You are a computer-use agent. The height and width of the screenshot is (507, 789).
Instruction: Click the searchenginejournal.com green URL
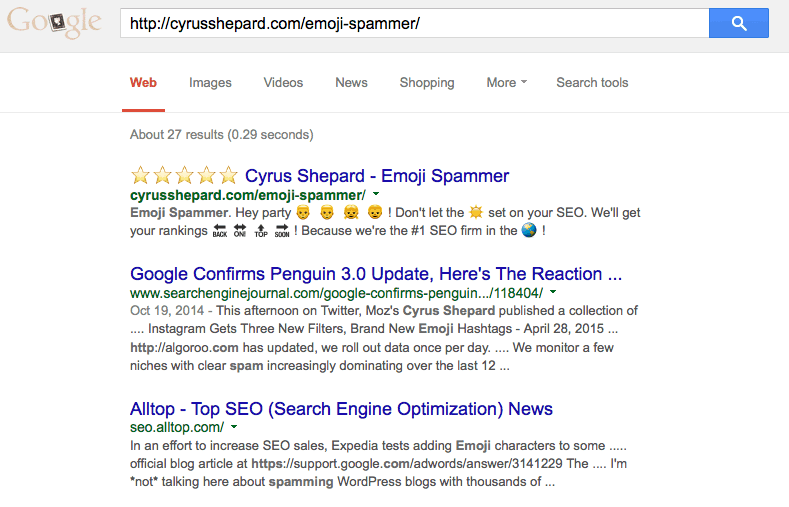pyautogui.click(x=336, y=293)
